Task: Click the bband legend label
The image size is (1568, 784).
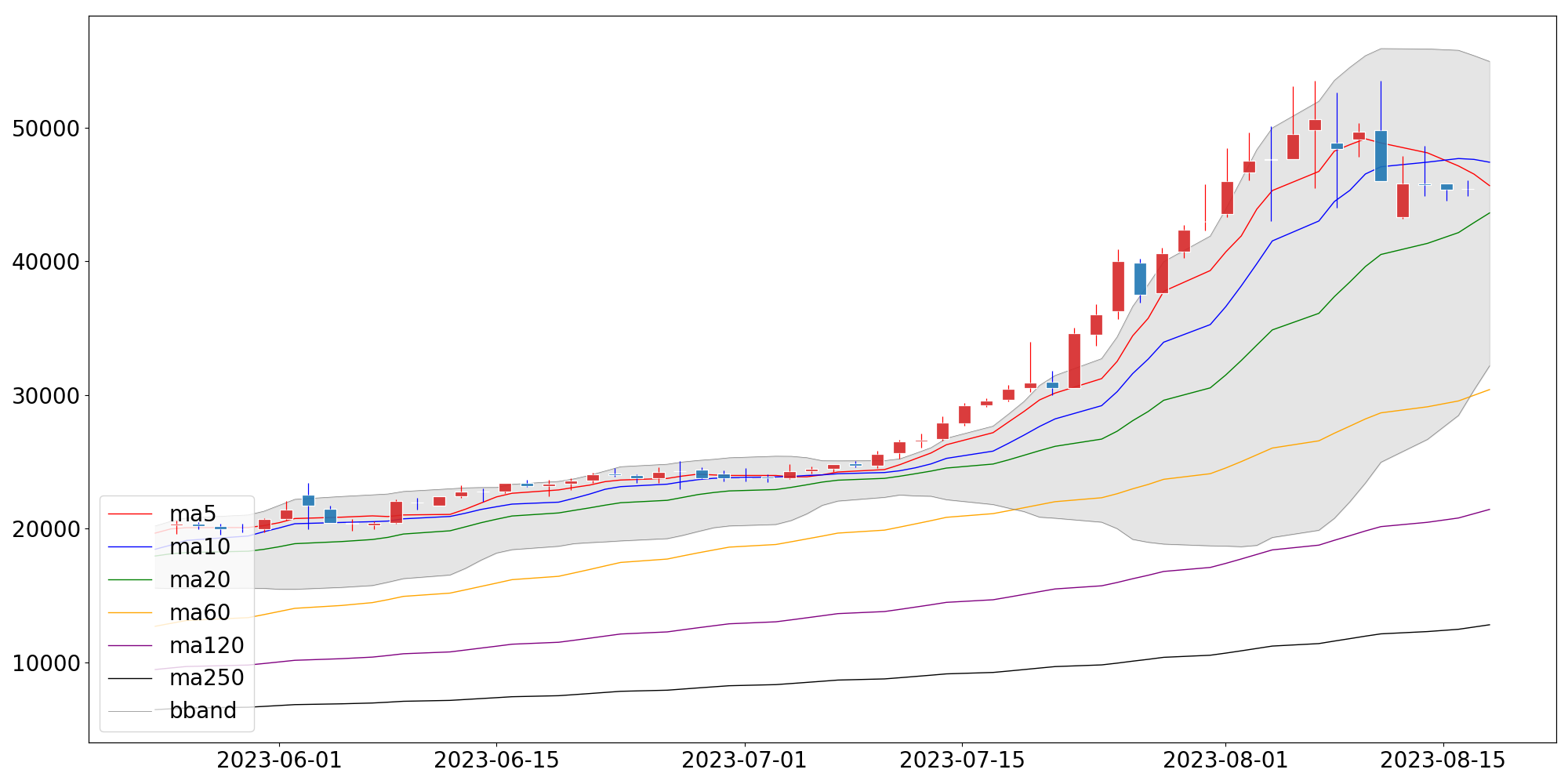Action: [203, 710]
